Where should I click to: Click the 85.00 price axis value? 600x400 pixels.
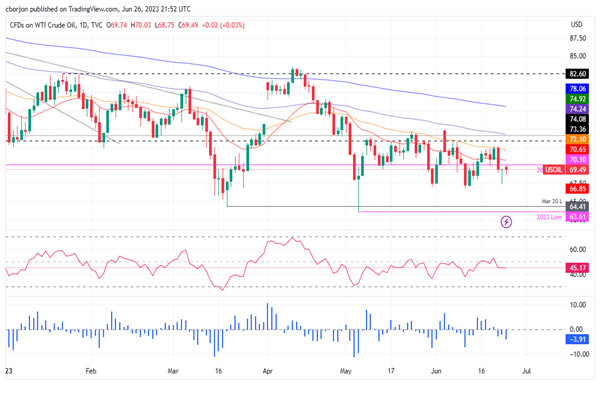coord(577,56)
